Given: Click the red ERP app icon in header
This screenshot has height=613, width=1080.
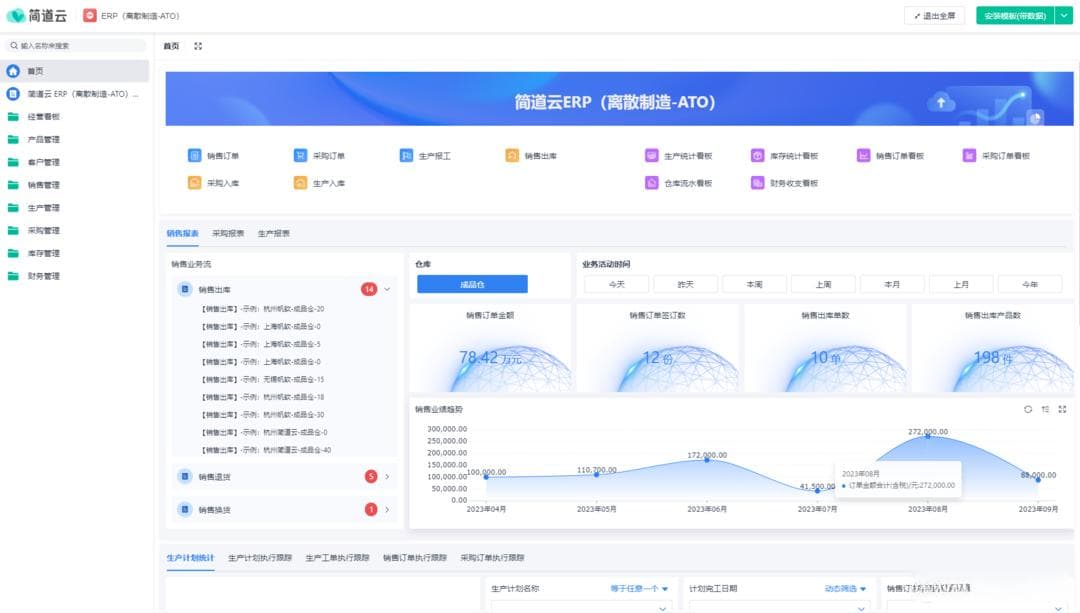Looking at the screenshot, I should pyautogui.click(x=90, y=15).
